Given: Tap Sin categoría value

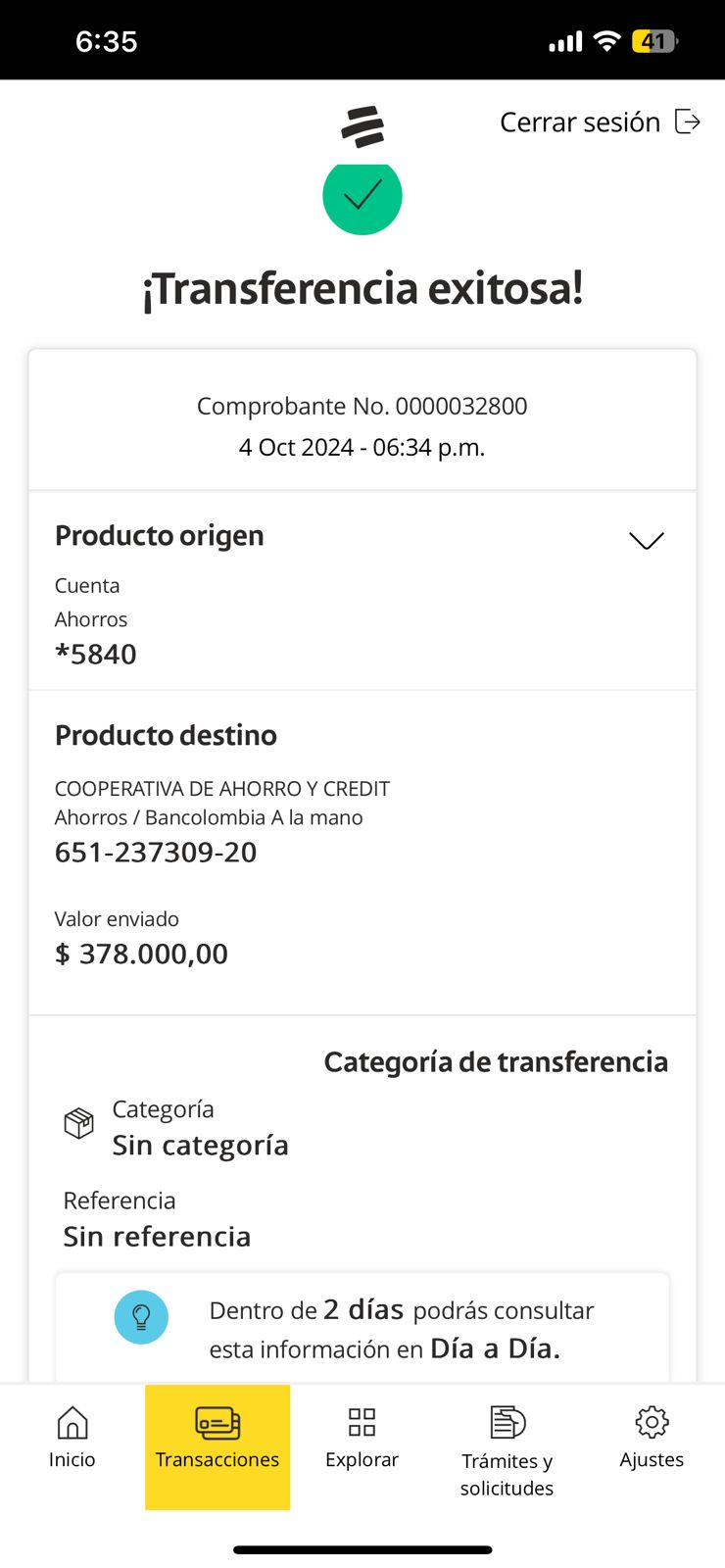Looking at the screenshot, I should click(x=200, y=1146).
